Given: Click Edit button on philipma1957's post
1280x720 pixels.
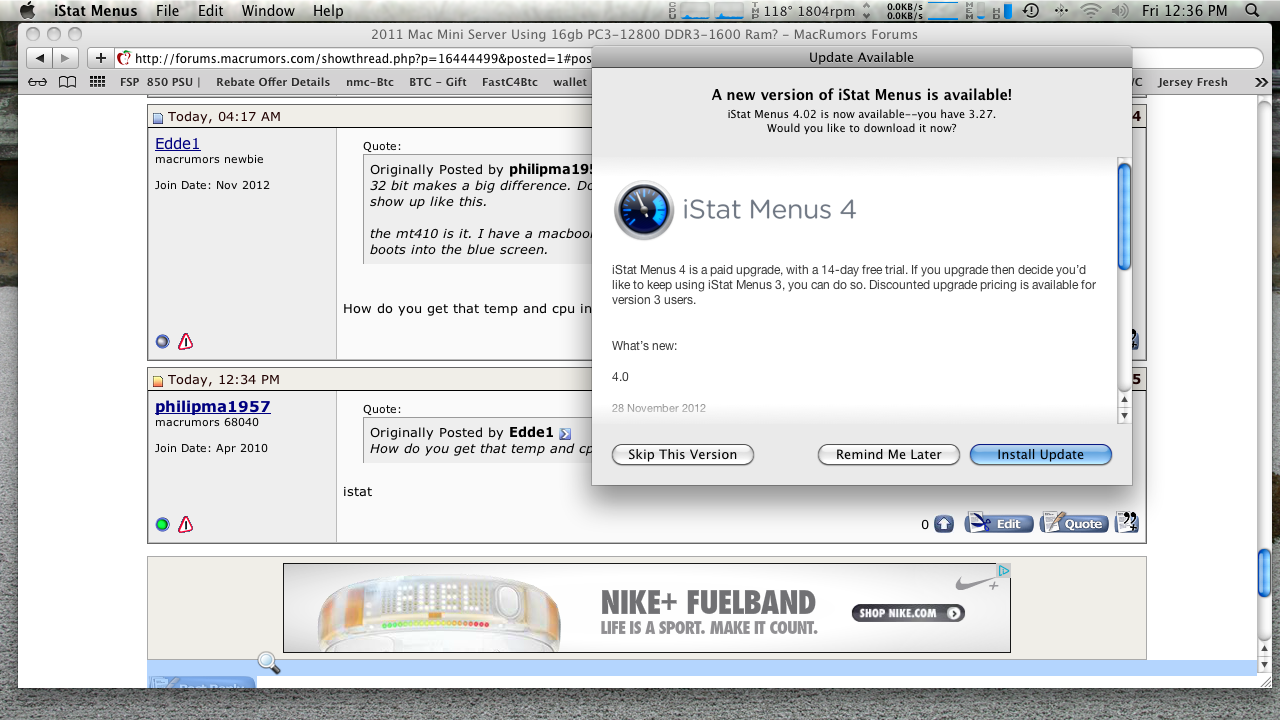Looking at the screenshot, I should [x=999, y=523].
